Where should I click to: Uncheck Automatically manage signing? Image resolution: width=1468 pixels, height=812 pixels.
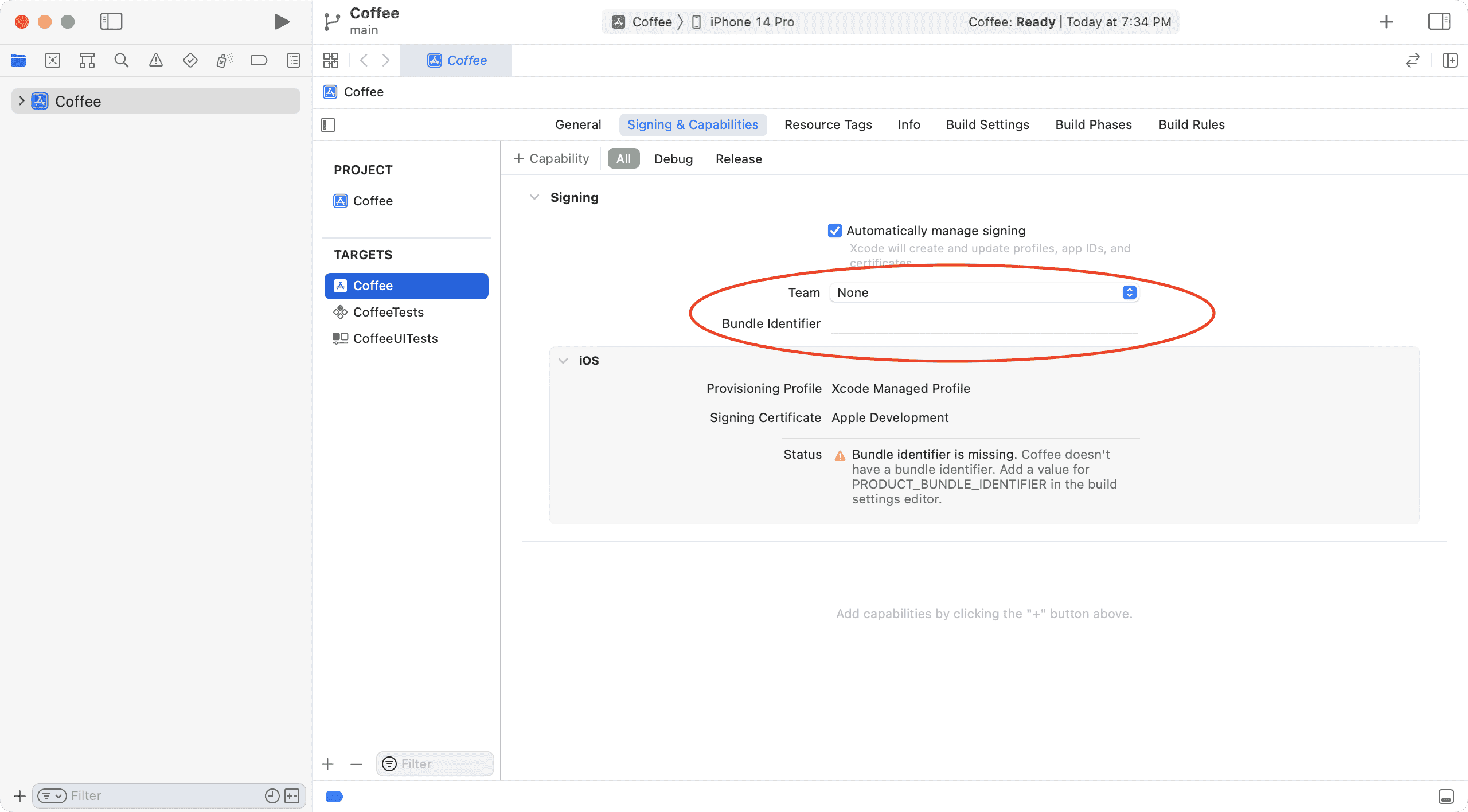[834, 230]
